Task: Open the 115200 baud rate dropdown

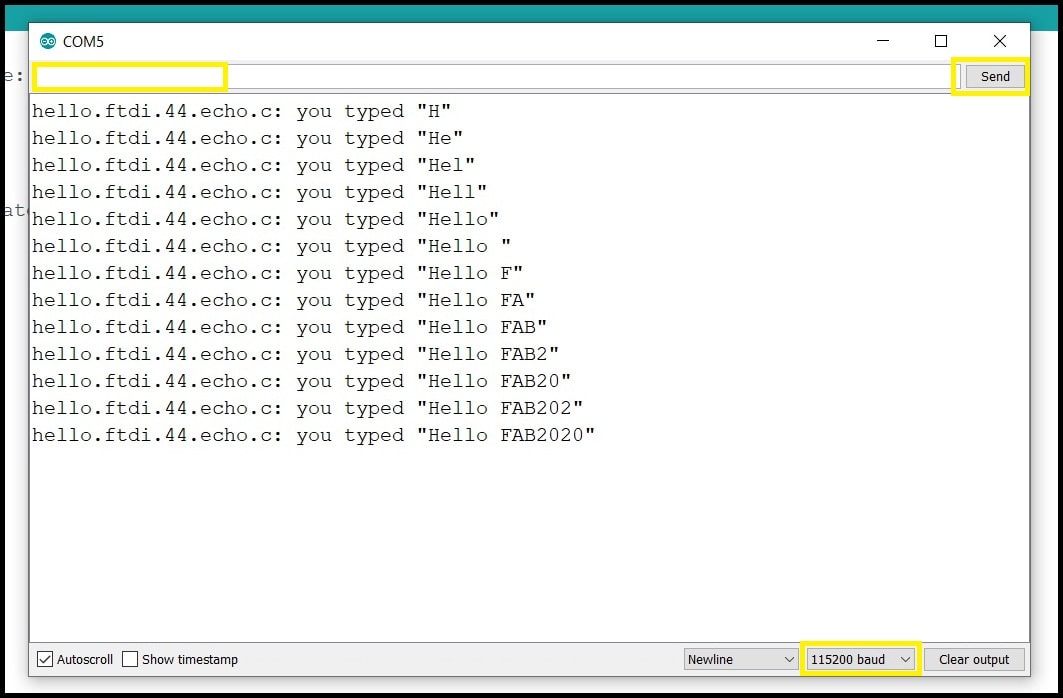Action: 860,659
